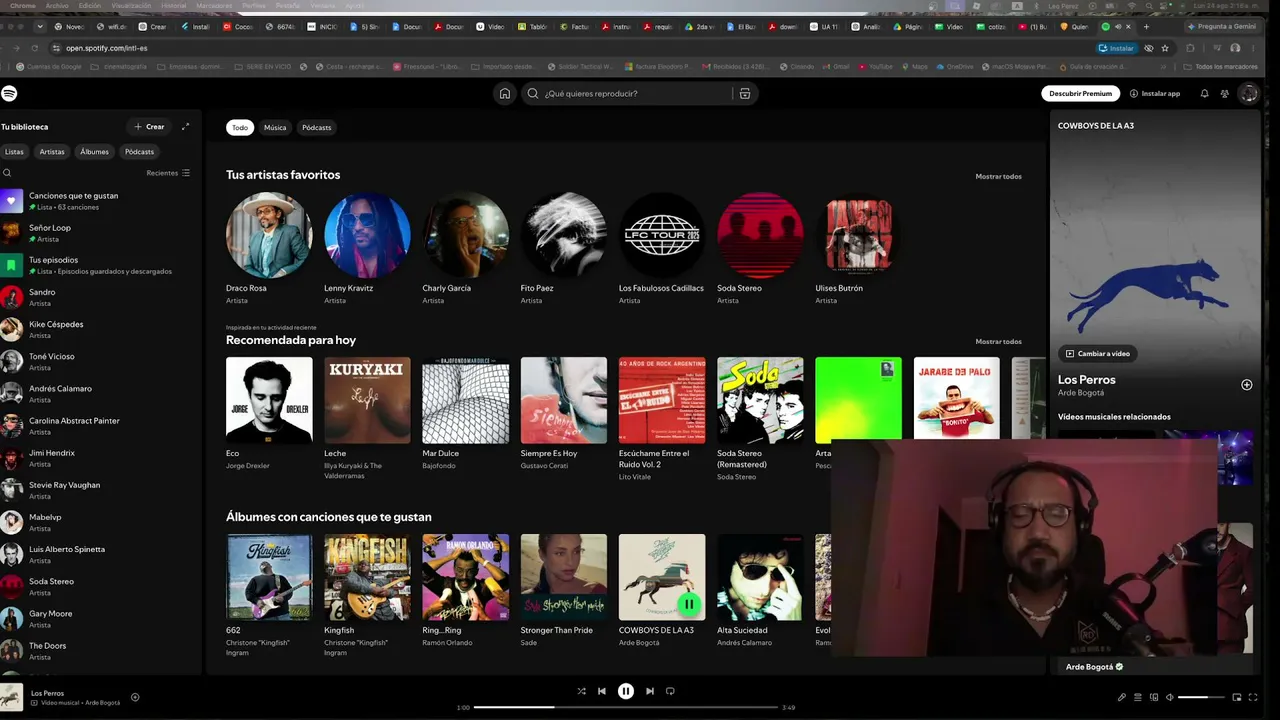Open Tus episodios in the library
The width and height of the screenshot is (1280, 720).
[100, 265]
